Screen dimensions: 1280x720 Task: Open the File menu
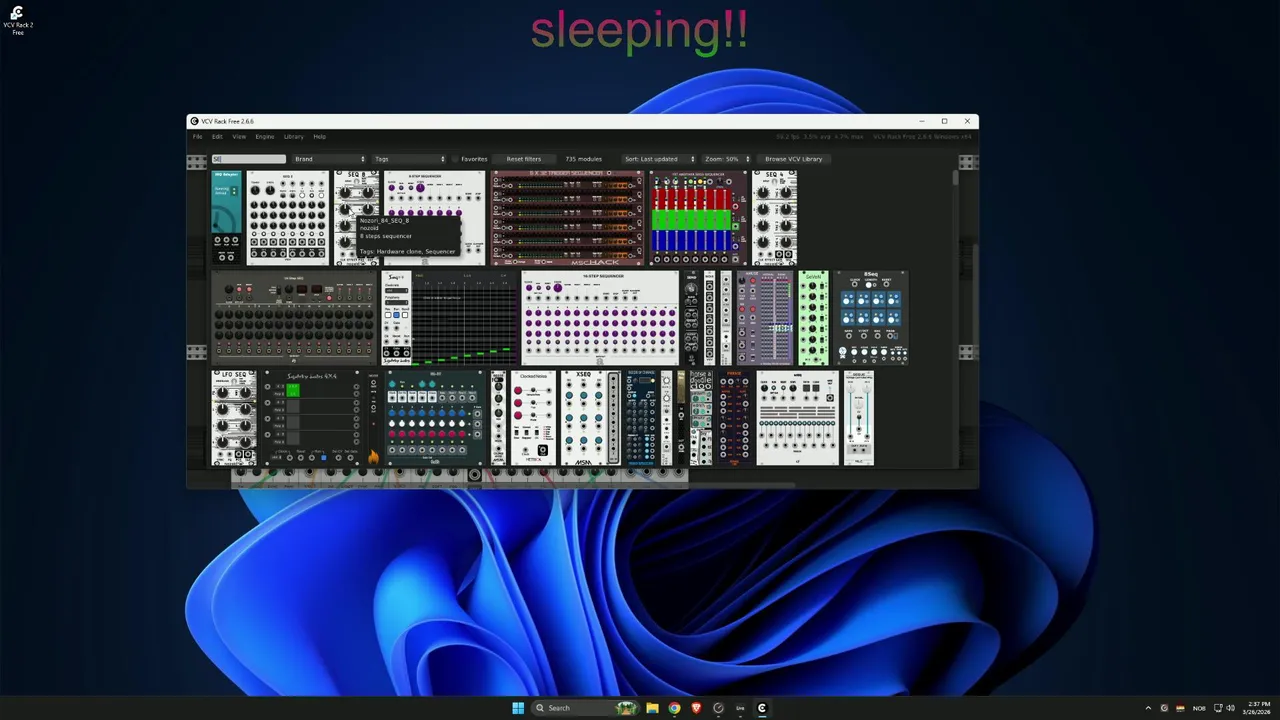point(197,136)
